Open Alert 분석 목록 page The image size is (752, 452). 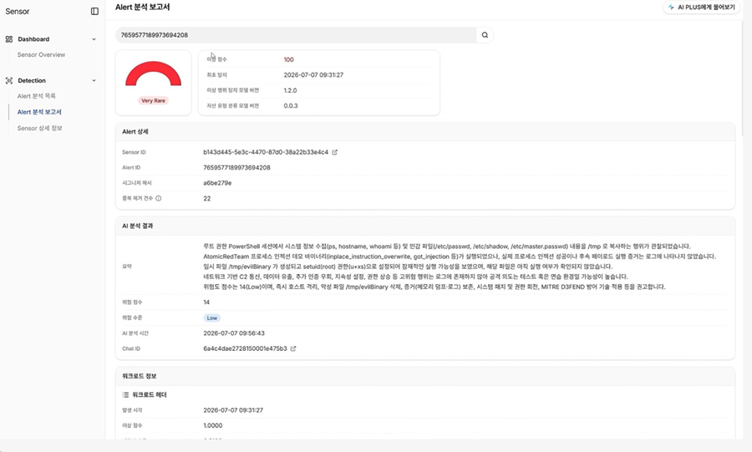tap(36, 96)
